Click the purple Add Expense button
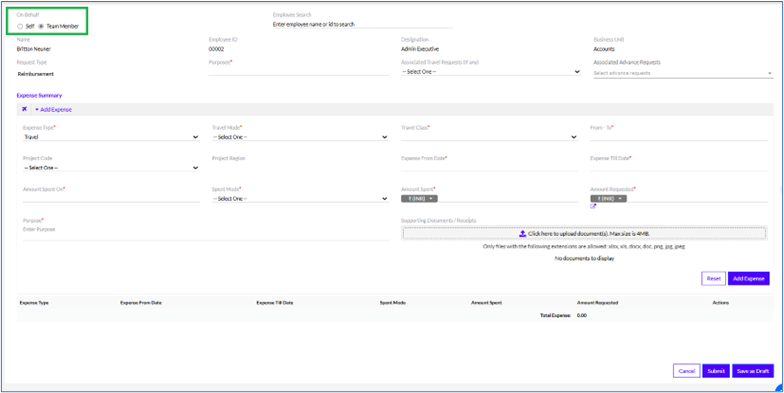 (x=748, y=278)
